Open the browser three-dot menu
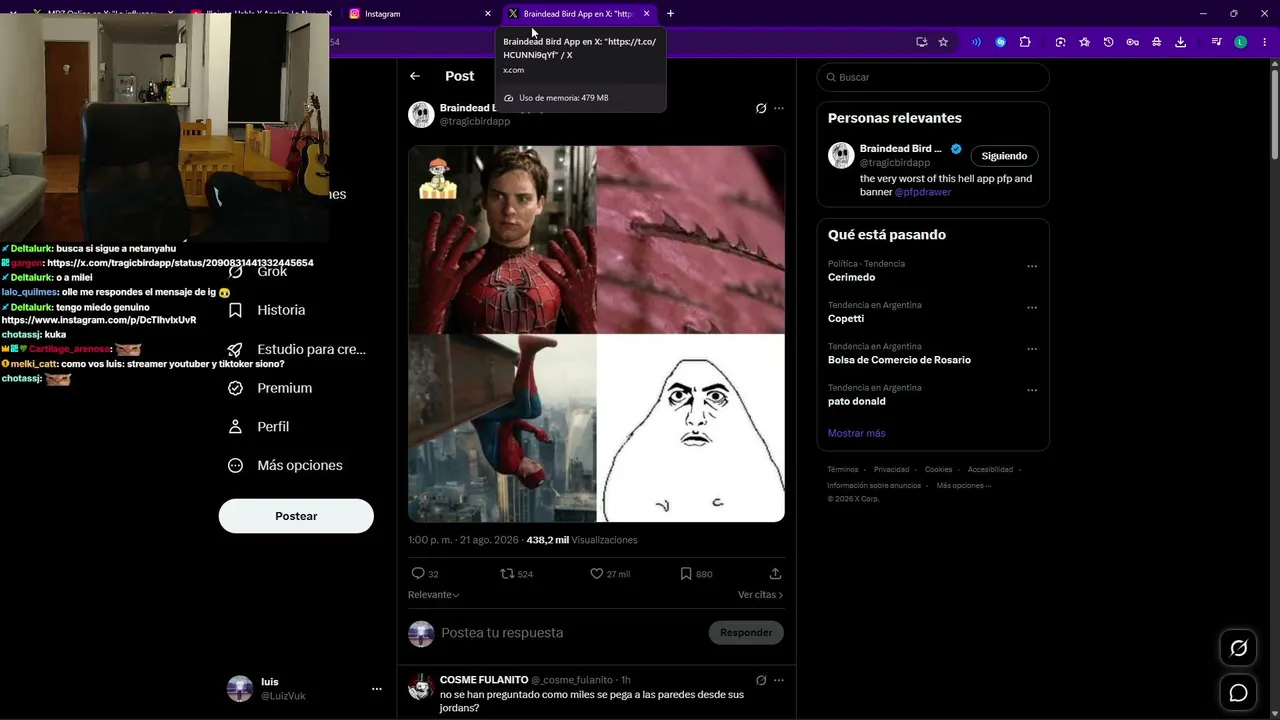The width and height of the screenshot is (1280, 720). [1264, 42]
